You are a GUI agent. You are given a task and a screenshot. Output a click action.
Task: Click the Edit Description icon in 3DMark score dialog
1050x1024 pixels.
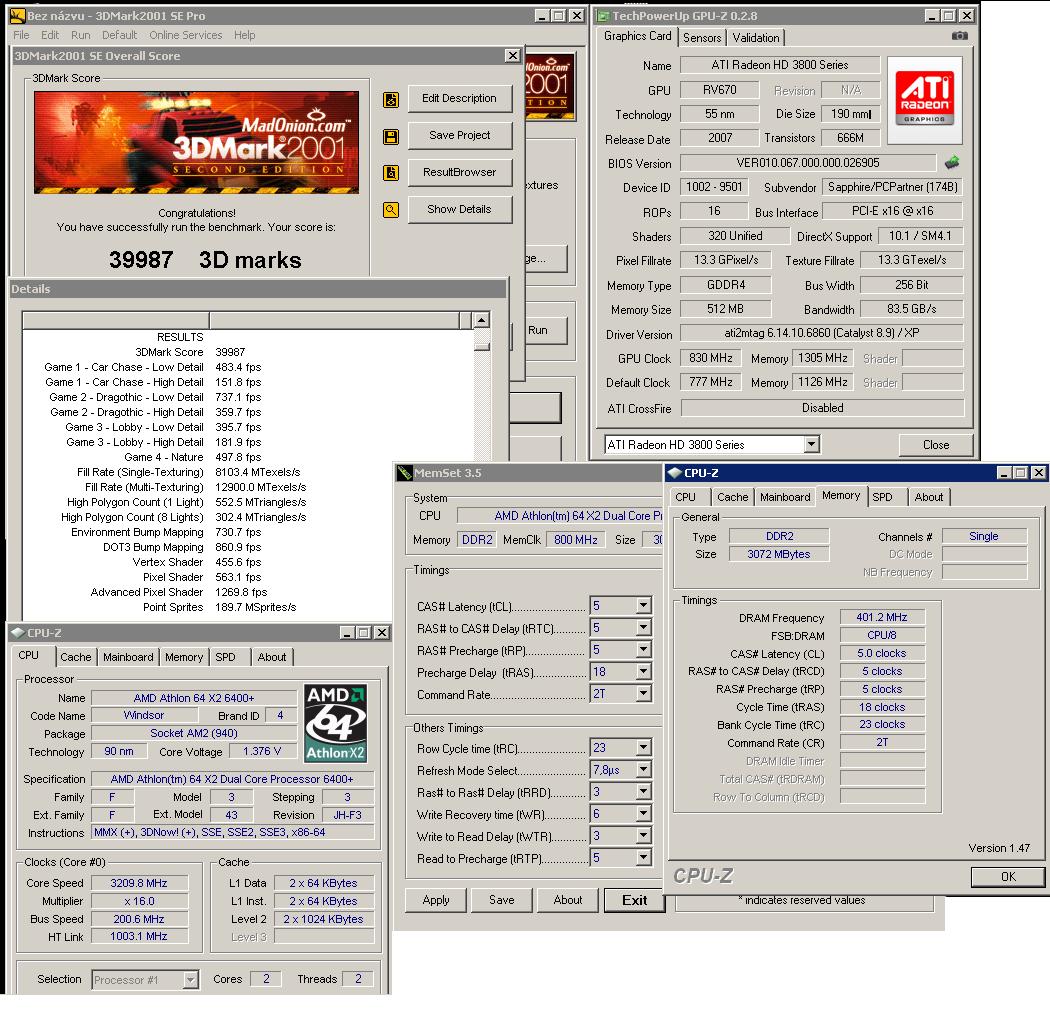[391, 100]
